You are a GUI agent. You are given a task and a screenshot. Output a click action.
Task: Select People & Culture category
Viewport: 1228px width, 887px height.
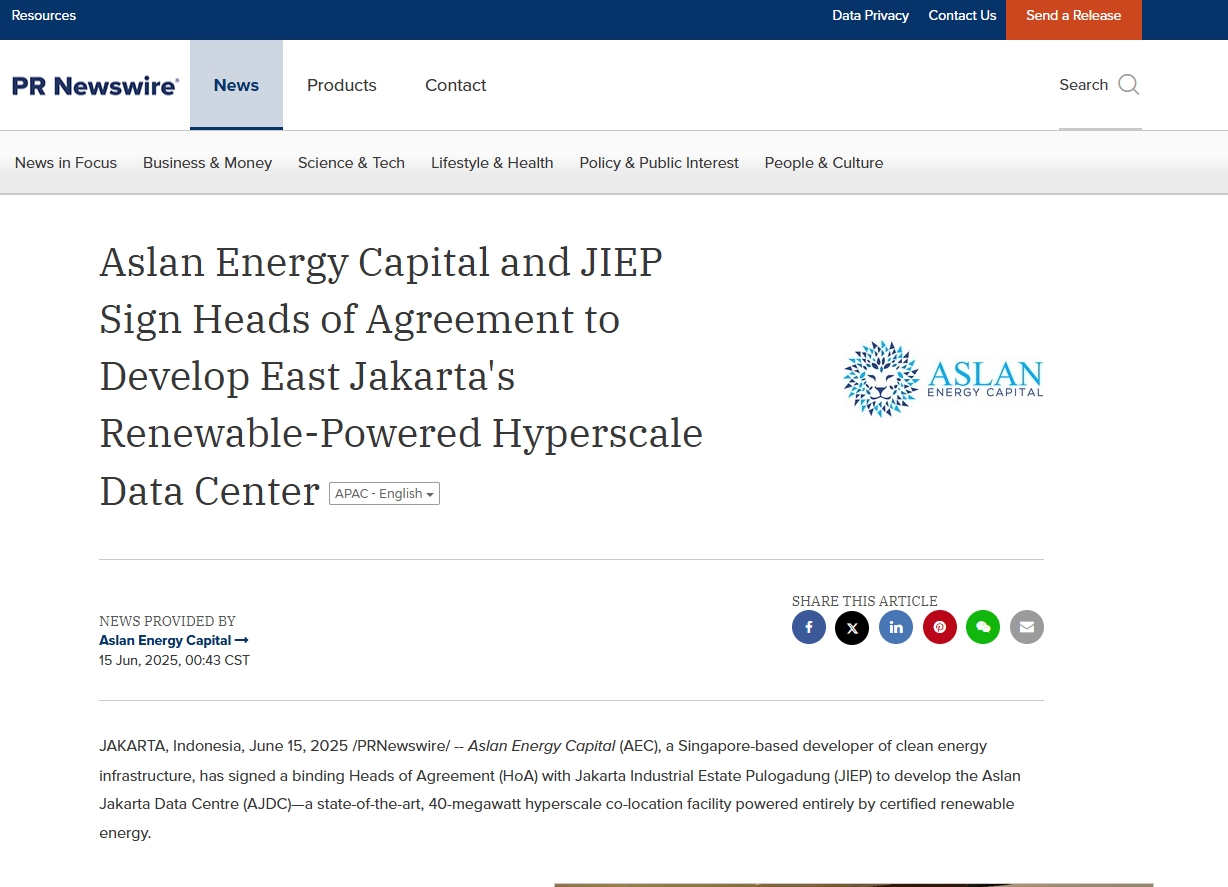click(x=824, y=163)
